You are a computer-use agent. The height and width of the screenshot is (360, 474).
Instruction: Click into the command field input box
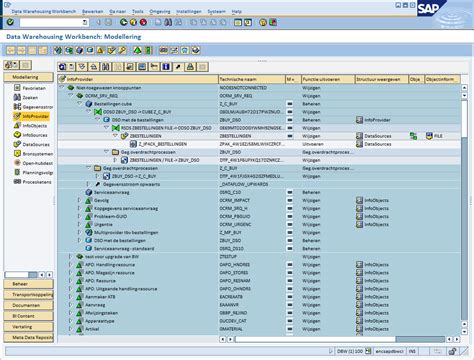[51, 22]
